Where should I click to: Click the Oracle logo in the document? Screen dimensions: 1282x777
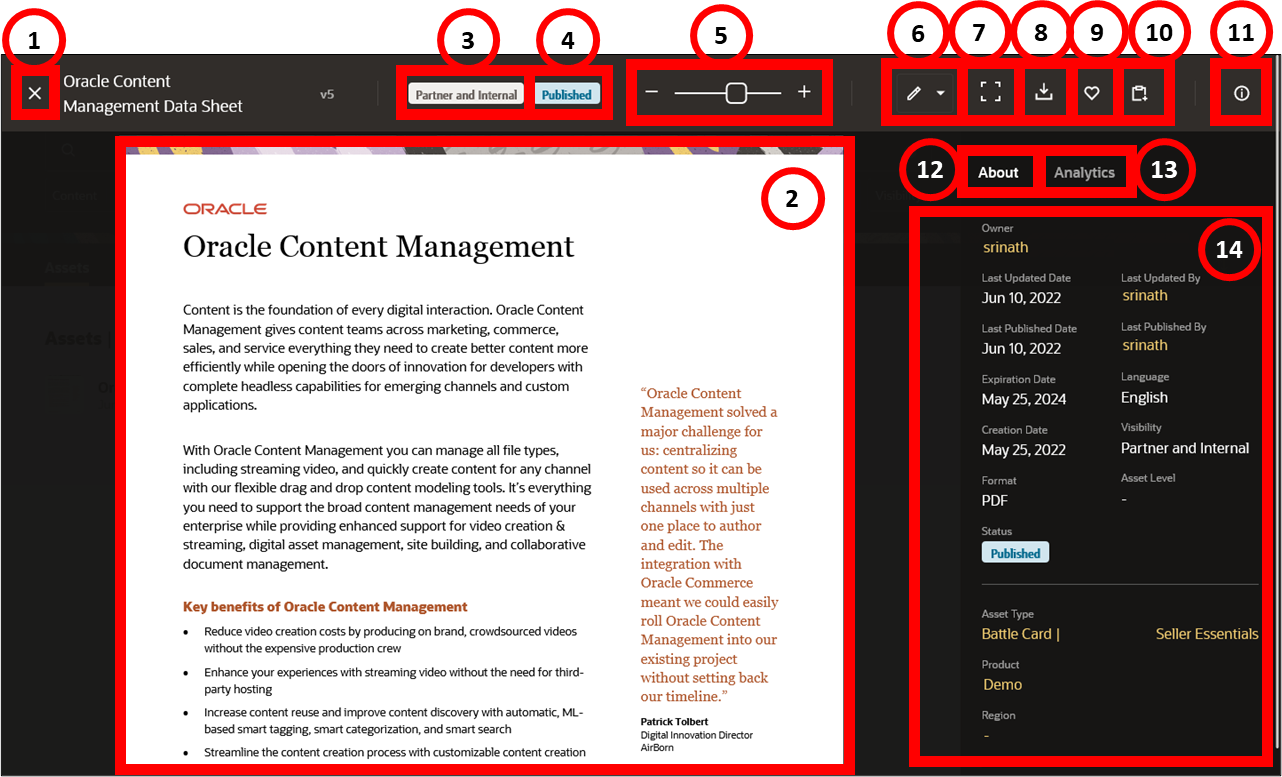(225, 209)
